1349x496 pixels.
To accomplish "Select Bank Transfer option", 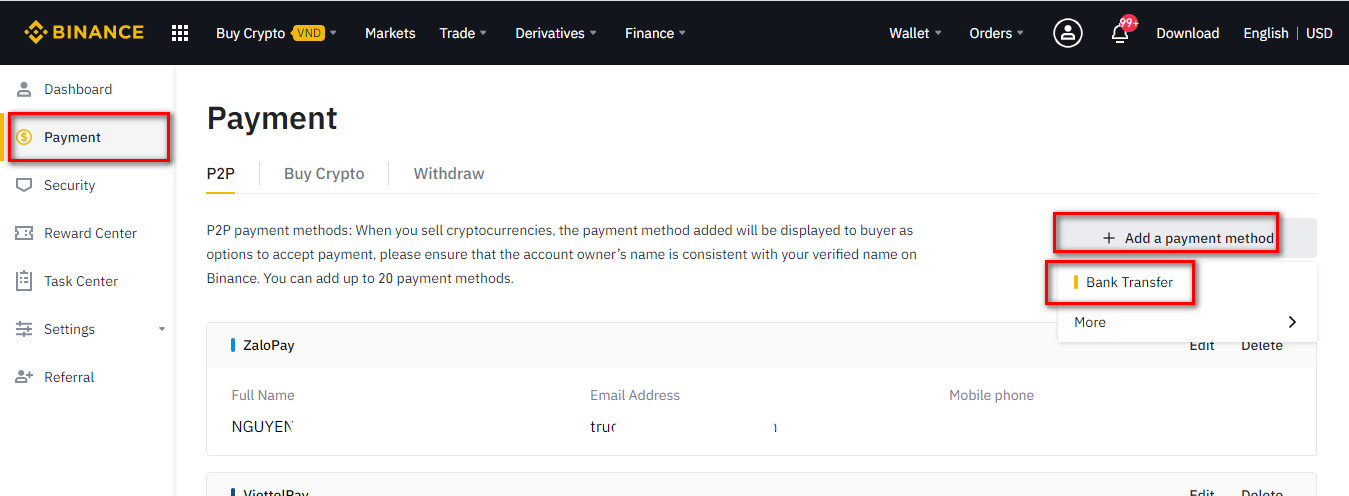I will [1129, 282].
